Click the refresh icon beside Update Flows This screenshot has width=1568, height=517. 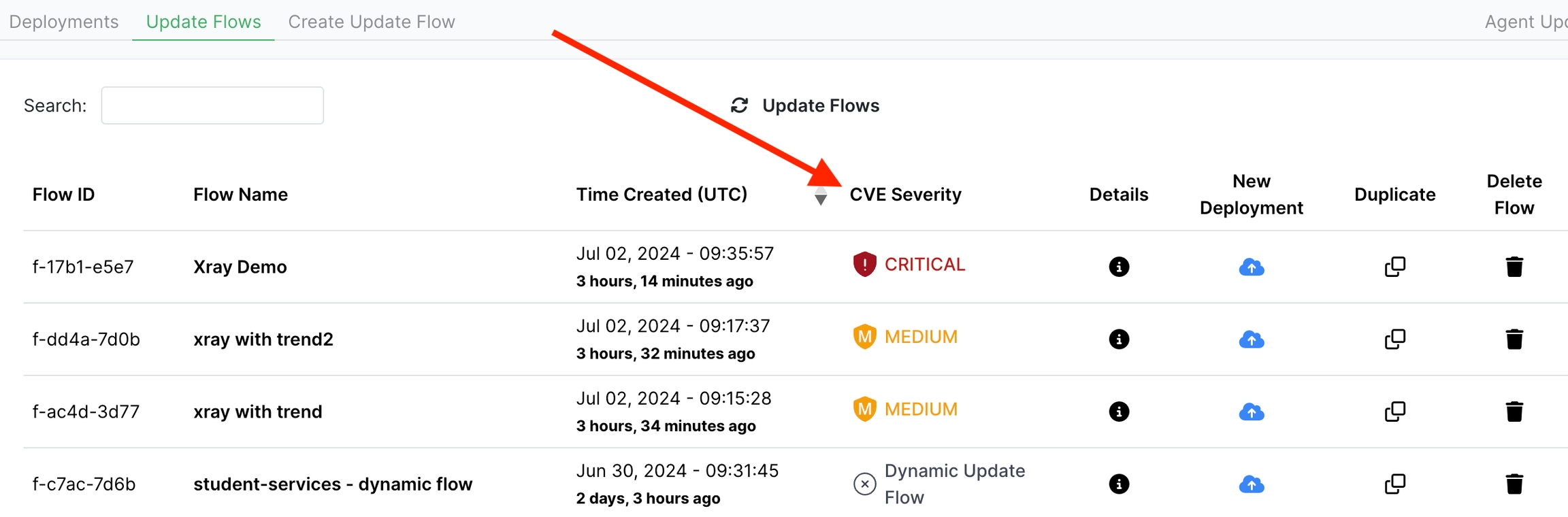click(739, 105)
